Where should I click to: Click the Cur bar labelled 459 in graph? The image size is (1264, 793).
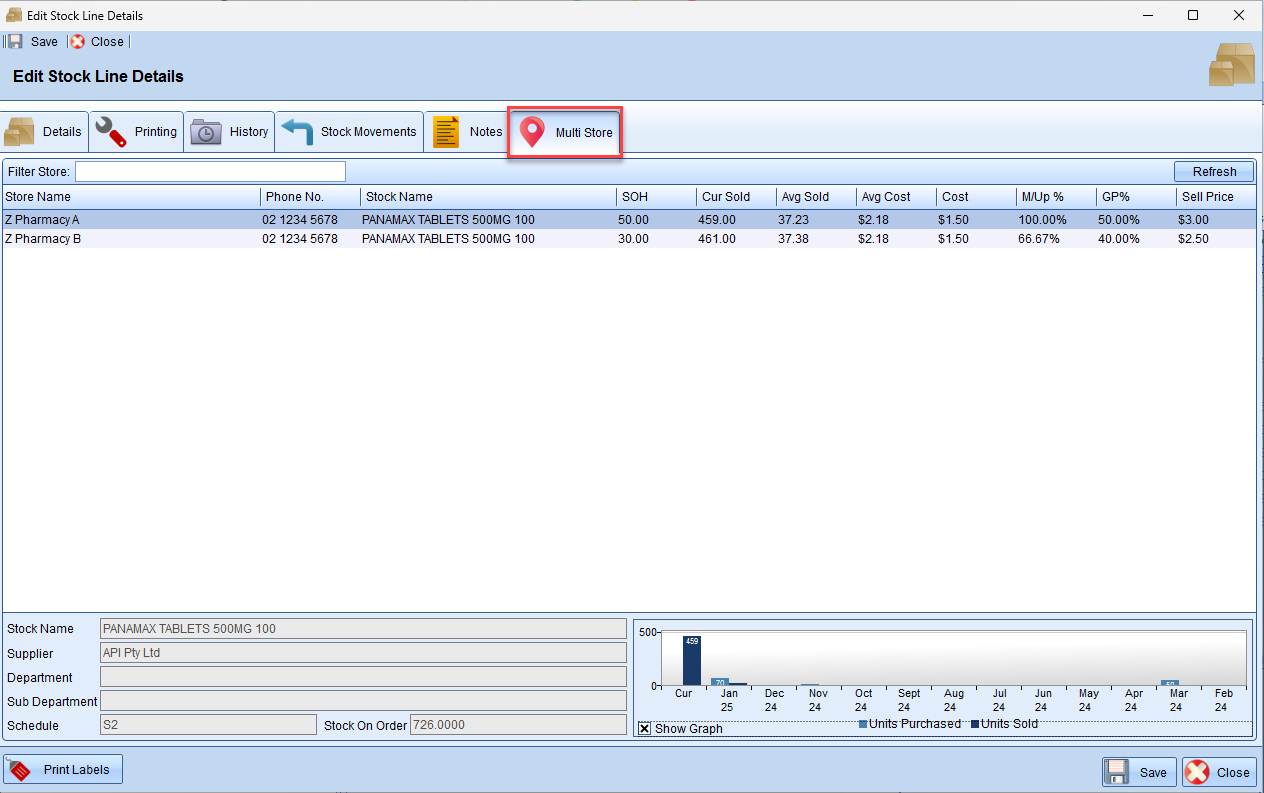(x=692, y=660)
